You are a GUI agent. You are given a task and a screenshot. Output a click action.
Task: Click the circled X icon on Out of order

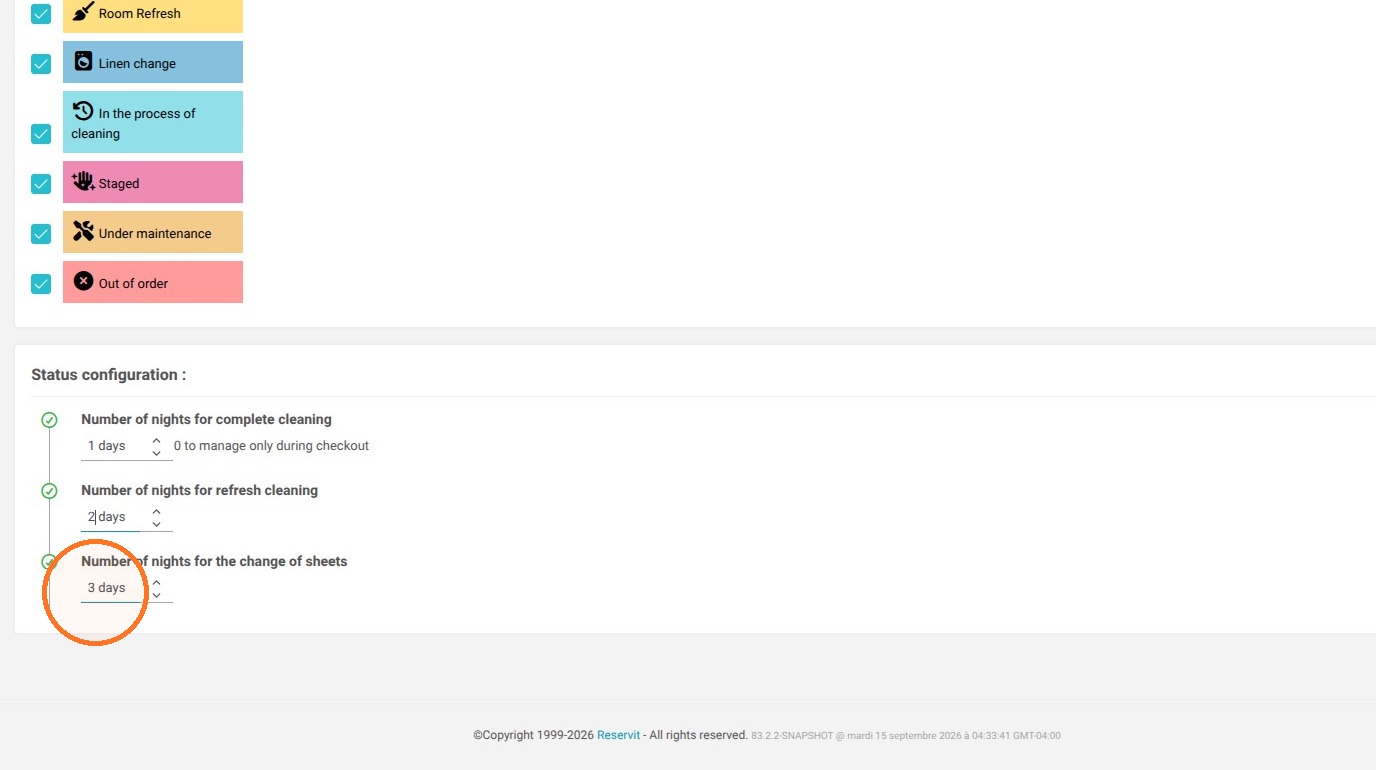click(x=84, y=281)
